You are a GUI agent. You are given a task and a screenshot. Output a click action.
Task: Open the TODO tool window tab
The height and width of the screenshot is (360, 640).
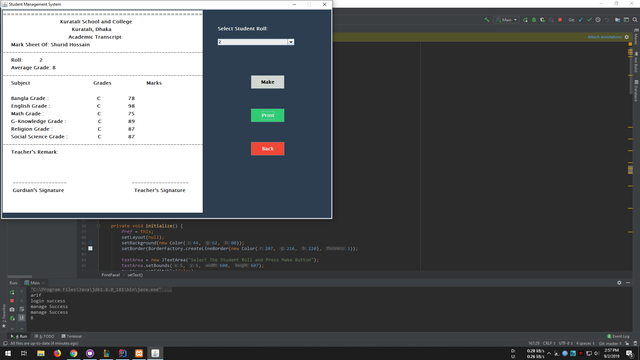click(x=44, y=336)
